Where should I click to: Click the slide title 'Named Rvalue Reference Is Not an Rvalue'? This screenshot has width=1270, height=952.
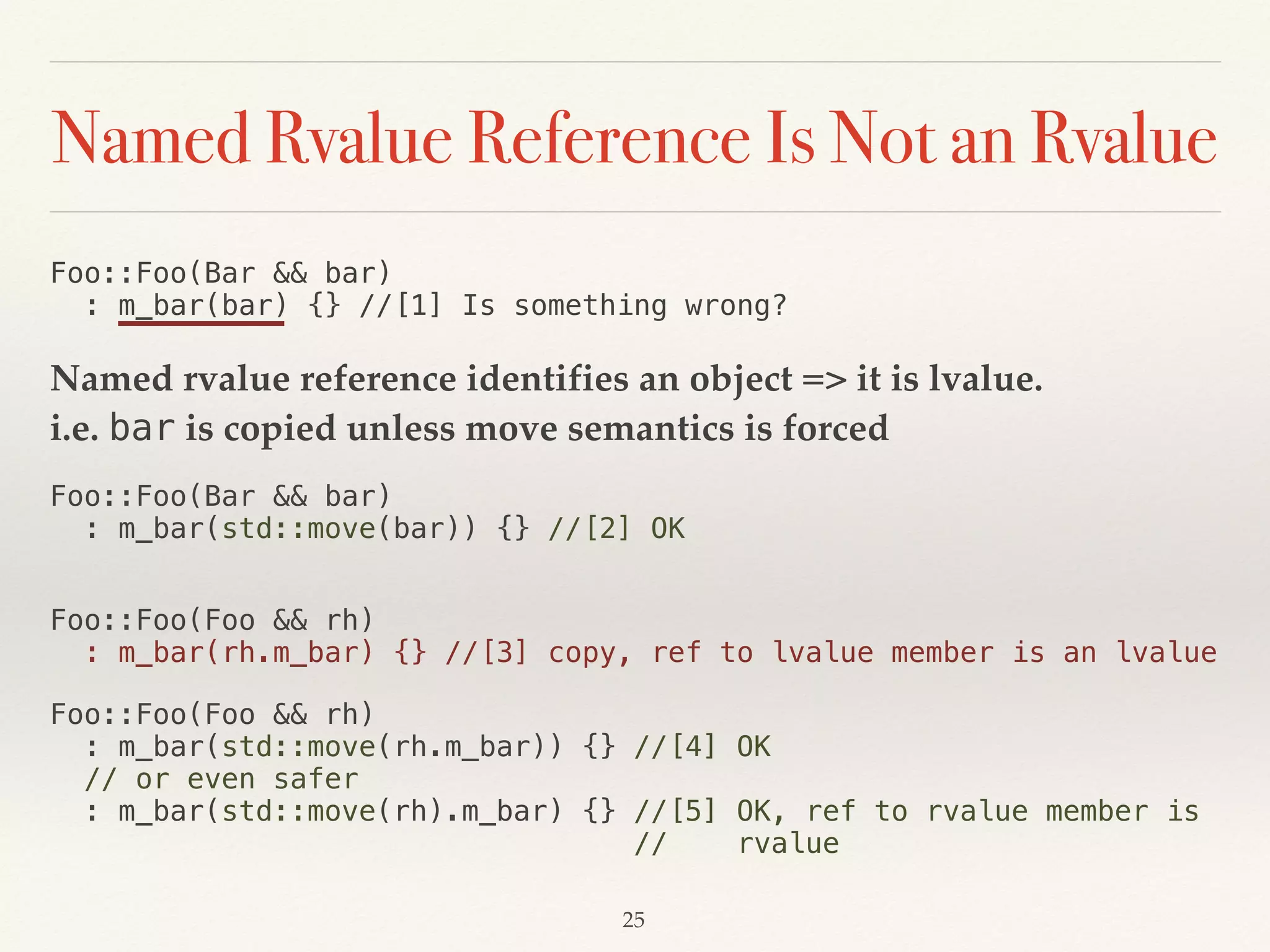634,138
